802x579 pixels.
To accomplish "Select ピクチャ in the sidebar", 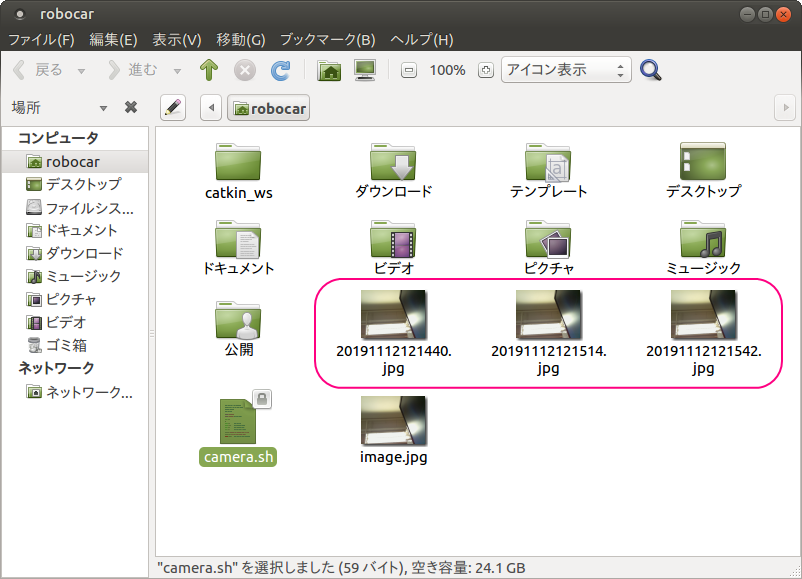I will pos(75,299).
